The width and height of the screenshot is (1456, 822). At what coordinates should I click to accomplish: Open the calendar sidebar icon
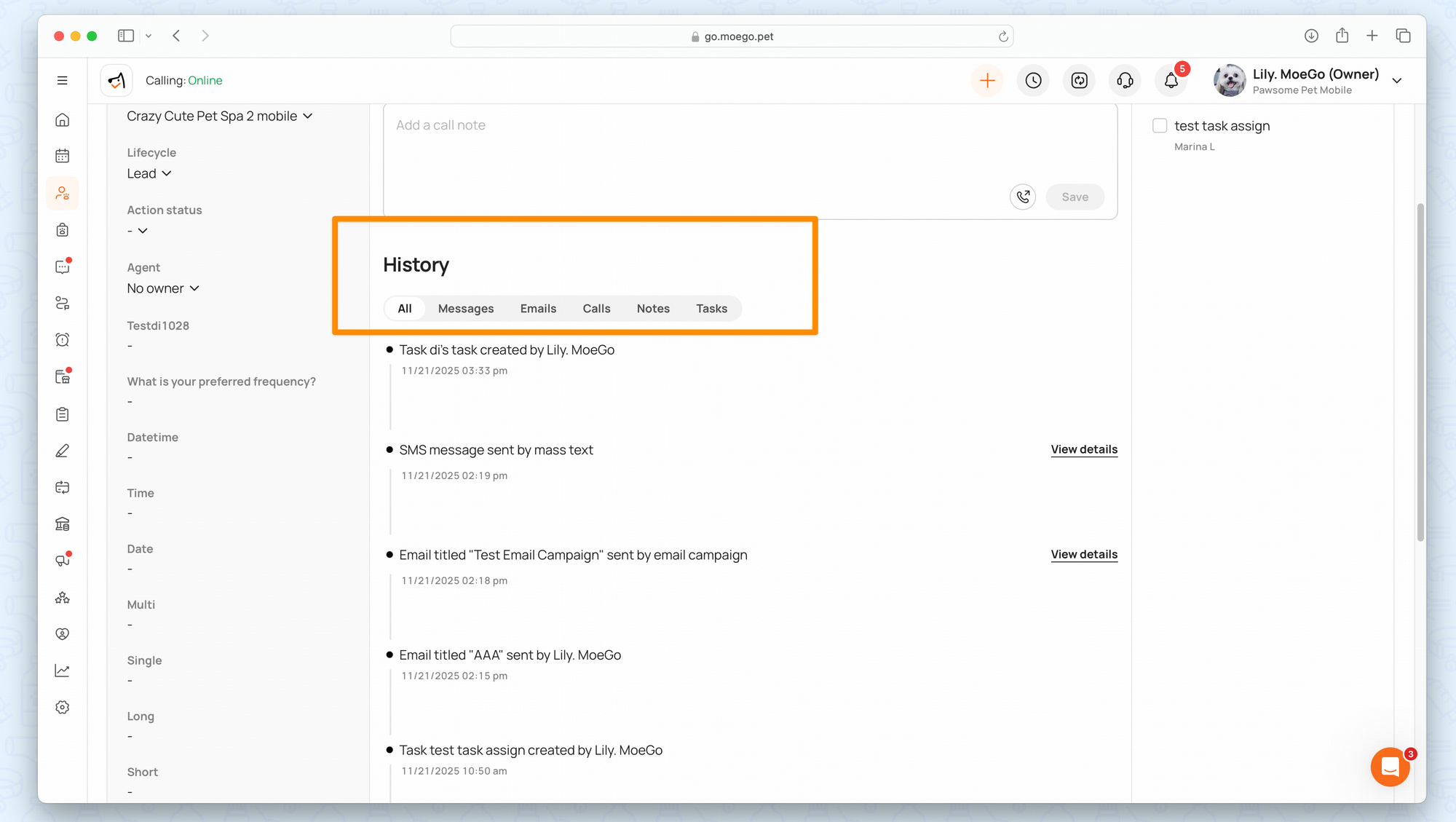(x=63, y=156)
